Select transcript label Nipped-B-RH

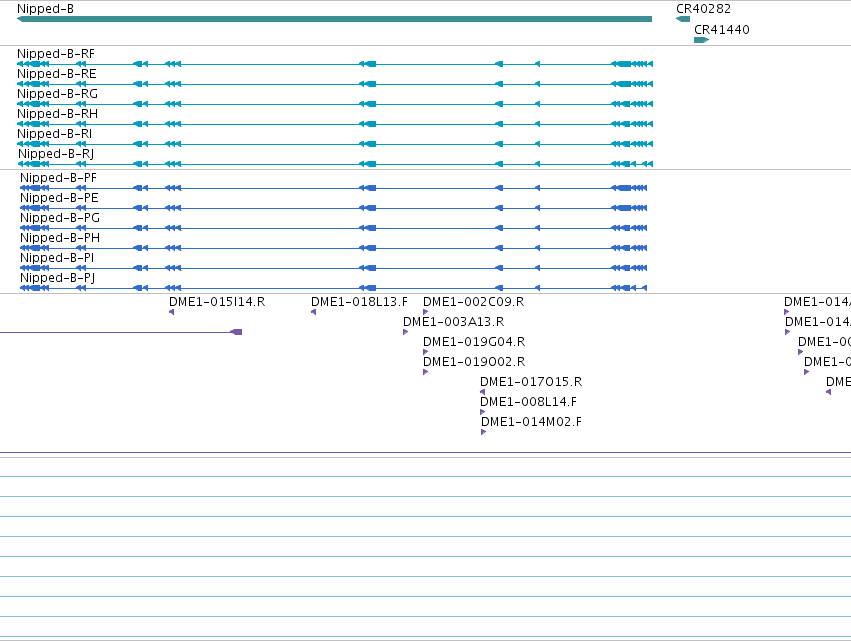point(58,114)
